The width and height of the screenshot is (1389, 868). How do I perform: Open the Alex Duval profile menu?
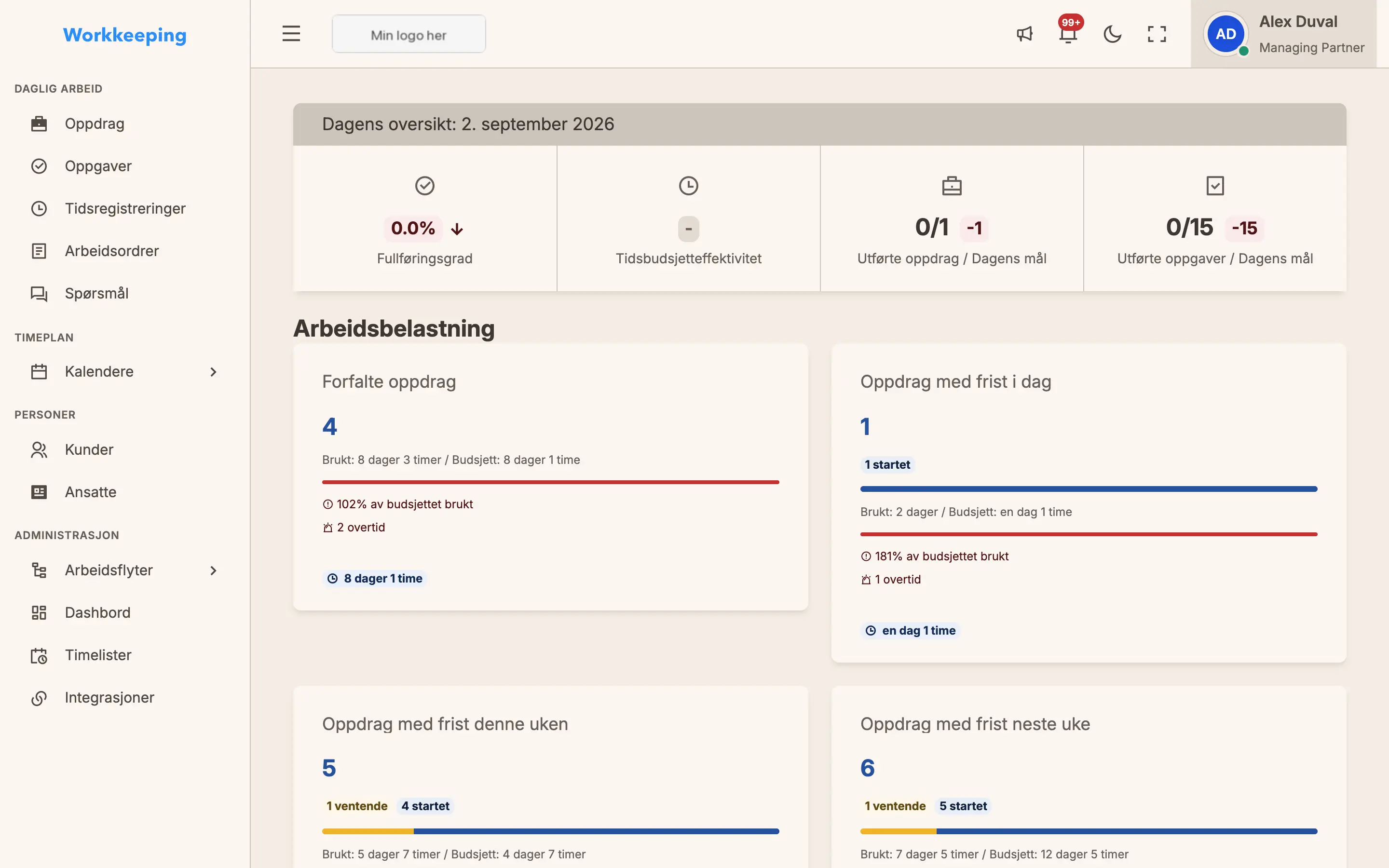tap(1284, 34)
